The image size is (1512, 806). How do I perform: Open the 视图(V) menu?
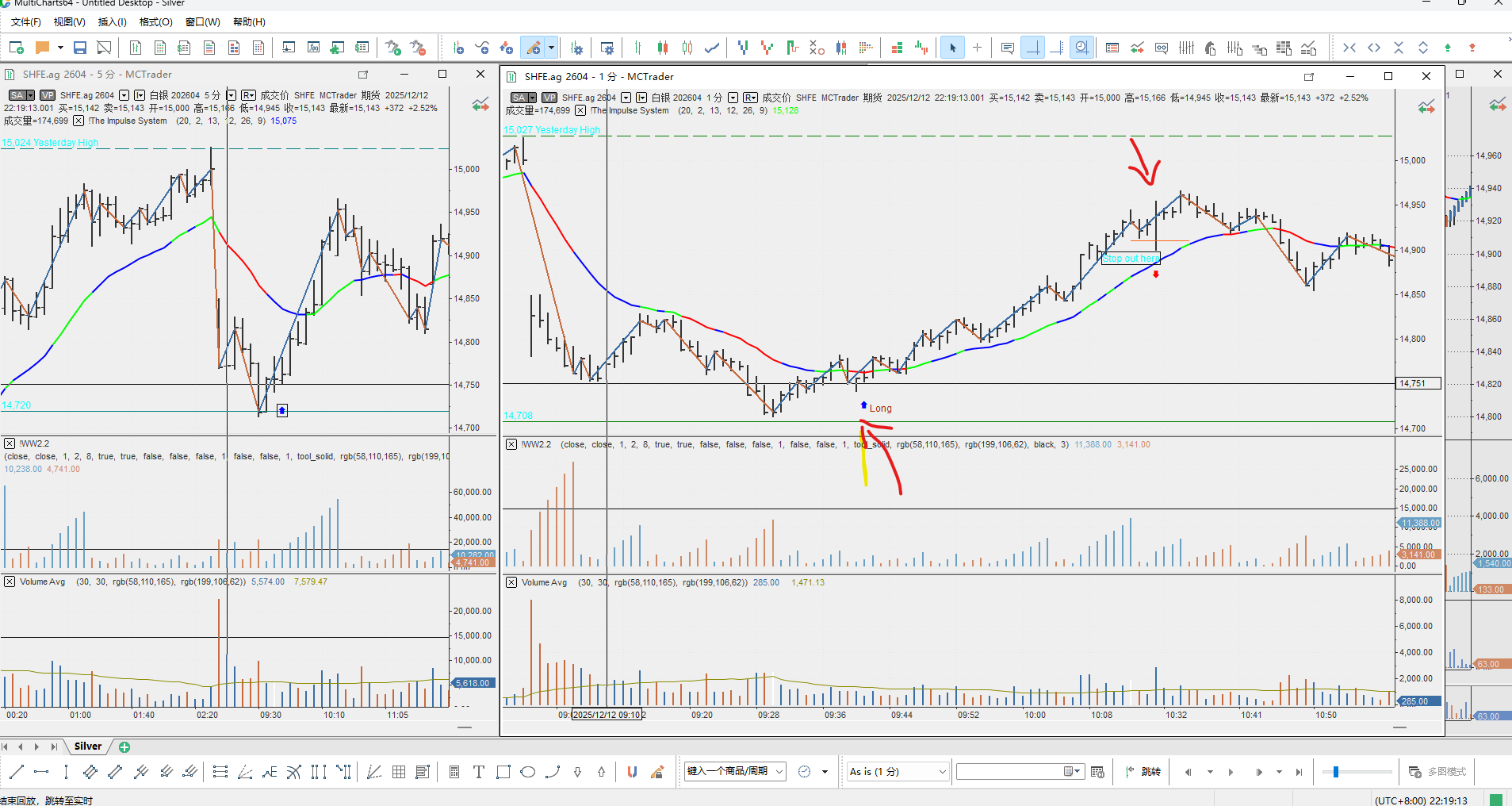tap(69, 22)
